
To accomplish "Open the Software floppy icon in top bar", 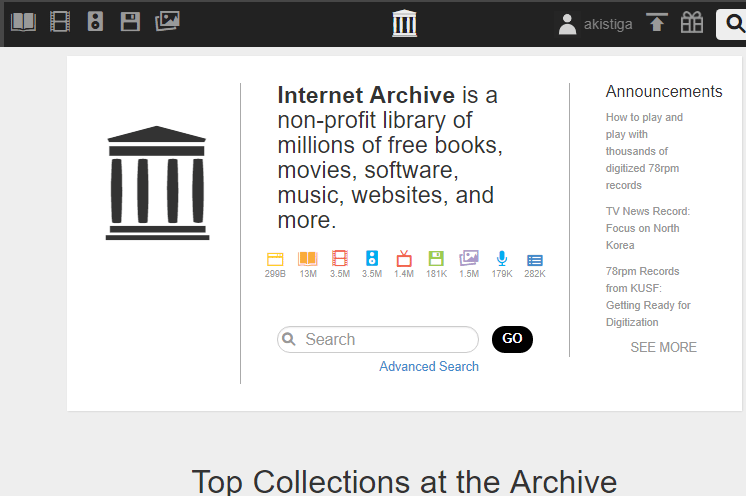I will [130, 22].
